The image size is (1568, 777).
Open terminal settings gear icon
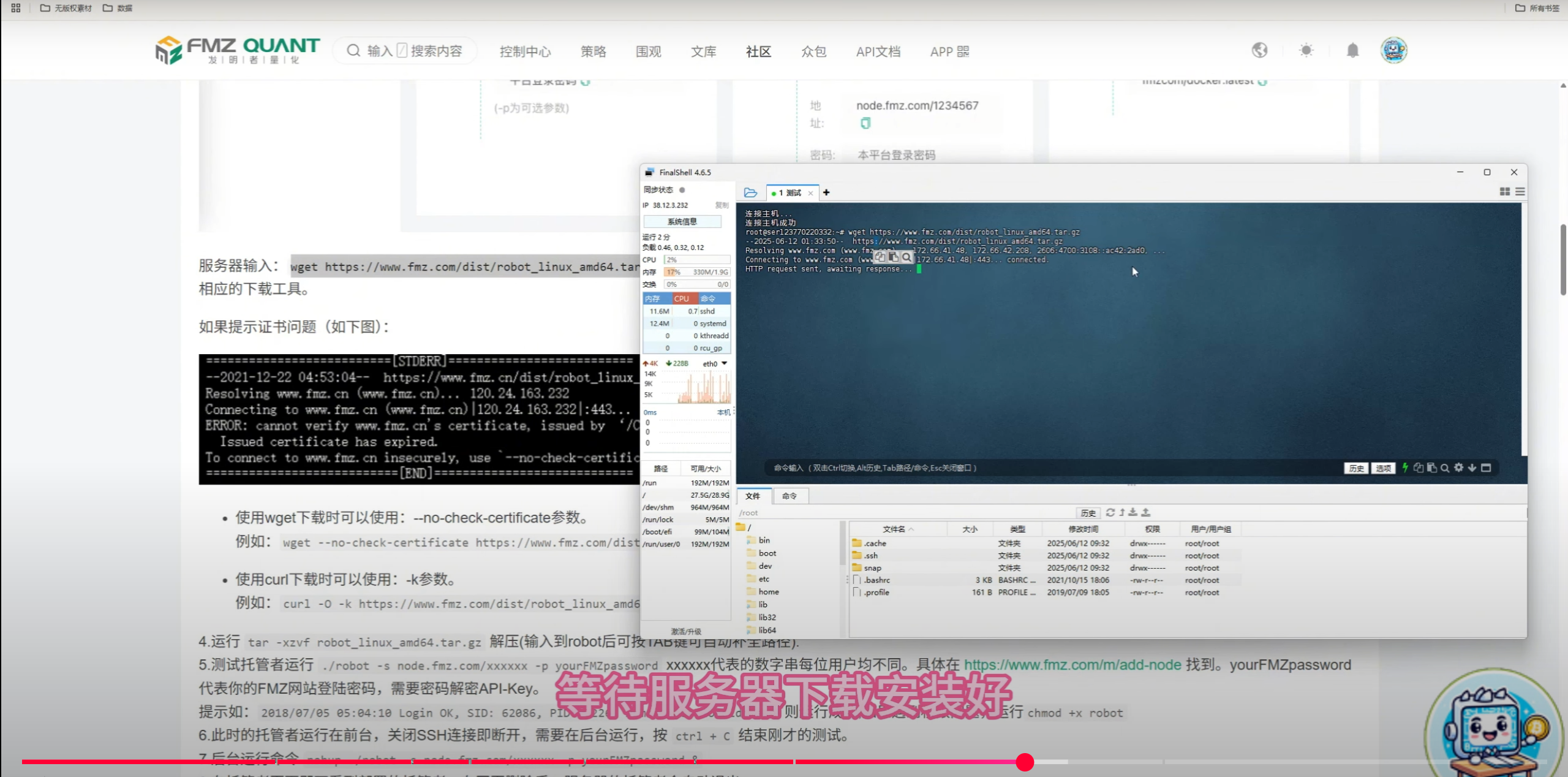pyautogui.click(x=1458, y=468)
